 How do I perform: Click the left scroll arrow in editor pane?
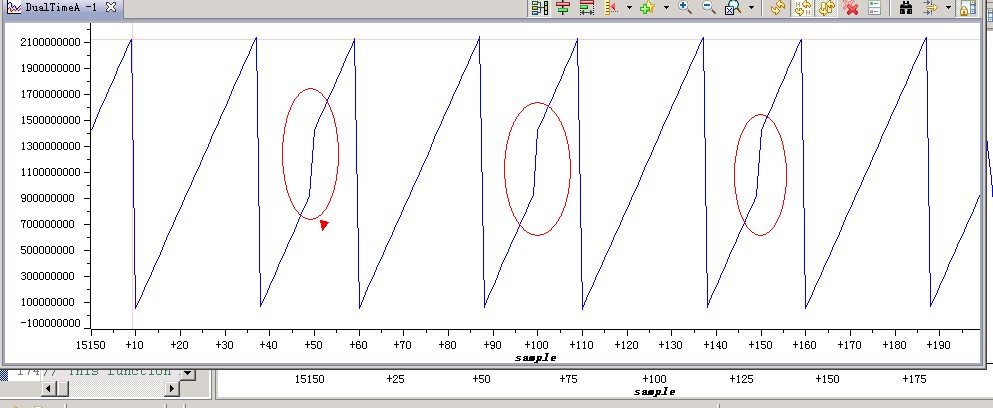pyautogui.click(x=47, y=388)
